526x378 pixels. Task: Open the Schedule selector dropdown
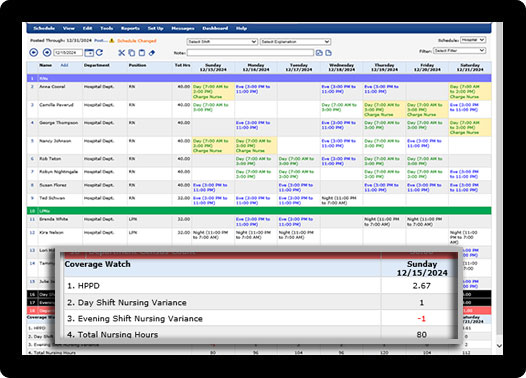[x=473, y=40]
